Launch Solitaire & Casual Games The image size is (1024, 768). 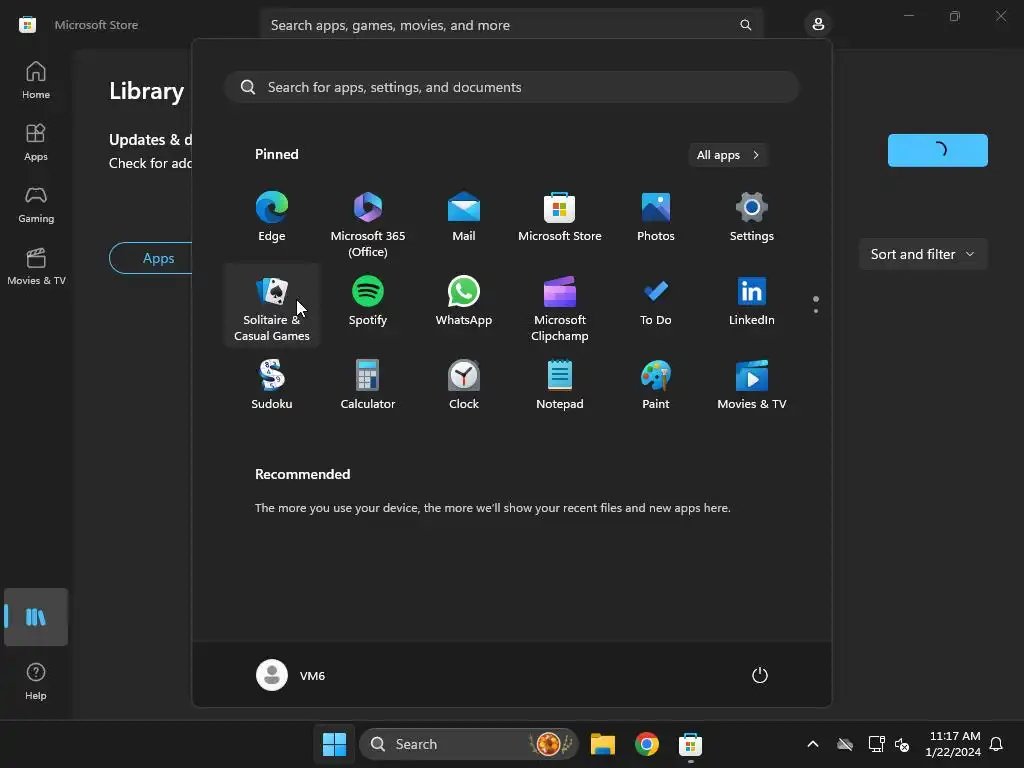272,307
